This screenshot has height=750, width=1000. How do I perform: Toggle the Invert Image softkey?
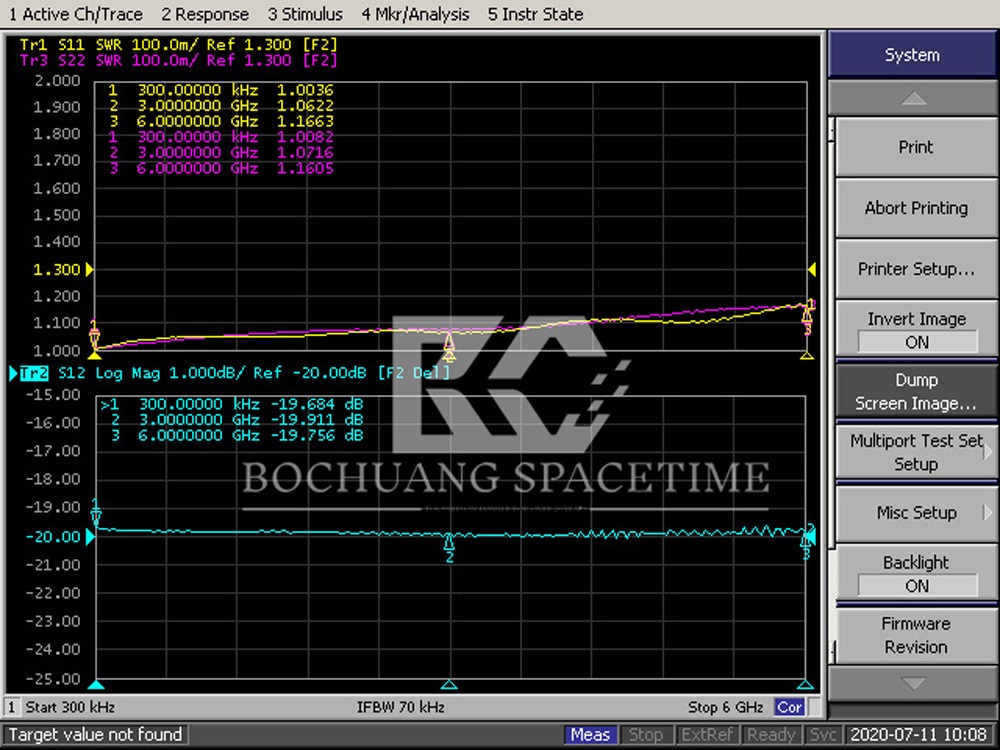click(x=916, y=330)
